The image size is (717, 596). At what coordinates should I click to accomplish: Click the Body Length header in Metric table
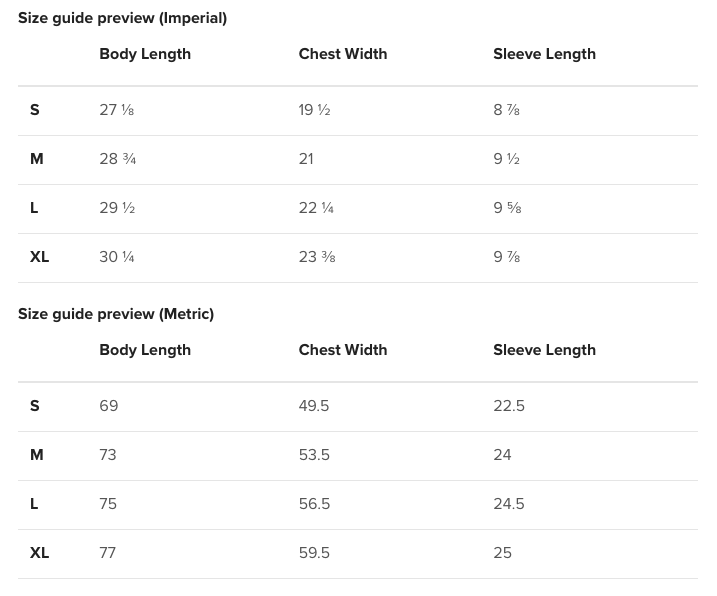(145, 350)
